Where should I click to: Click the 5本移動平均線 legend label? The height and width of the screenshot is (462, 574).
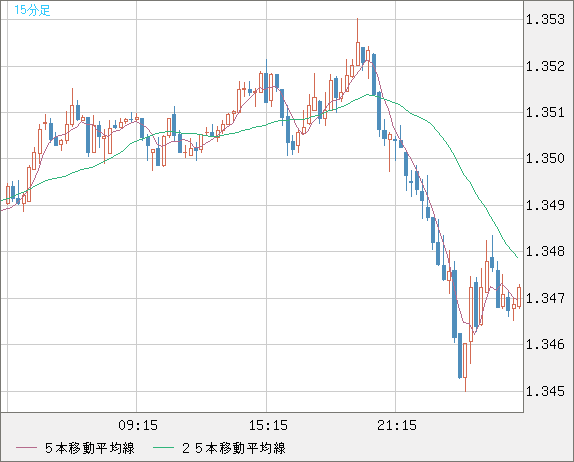pyautogui.click(x=90, y=448)
